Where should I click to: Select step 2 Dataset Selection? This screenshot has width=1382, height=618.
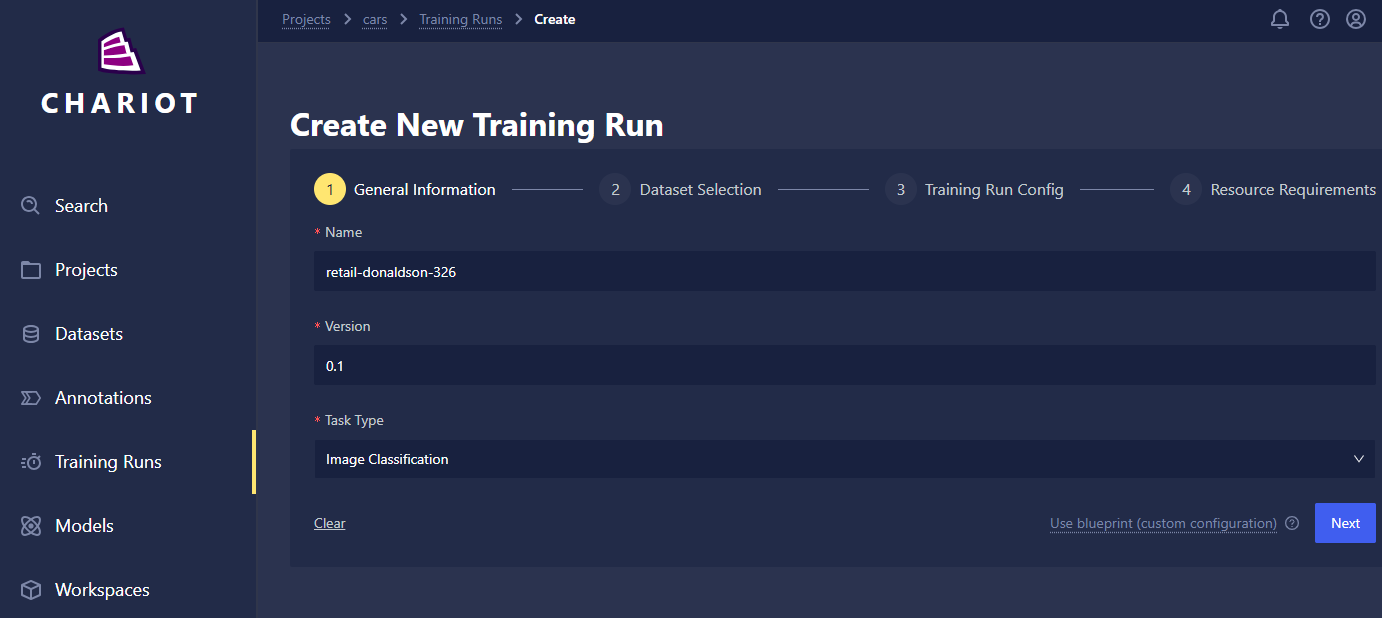click(681, 189)
